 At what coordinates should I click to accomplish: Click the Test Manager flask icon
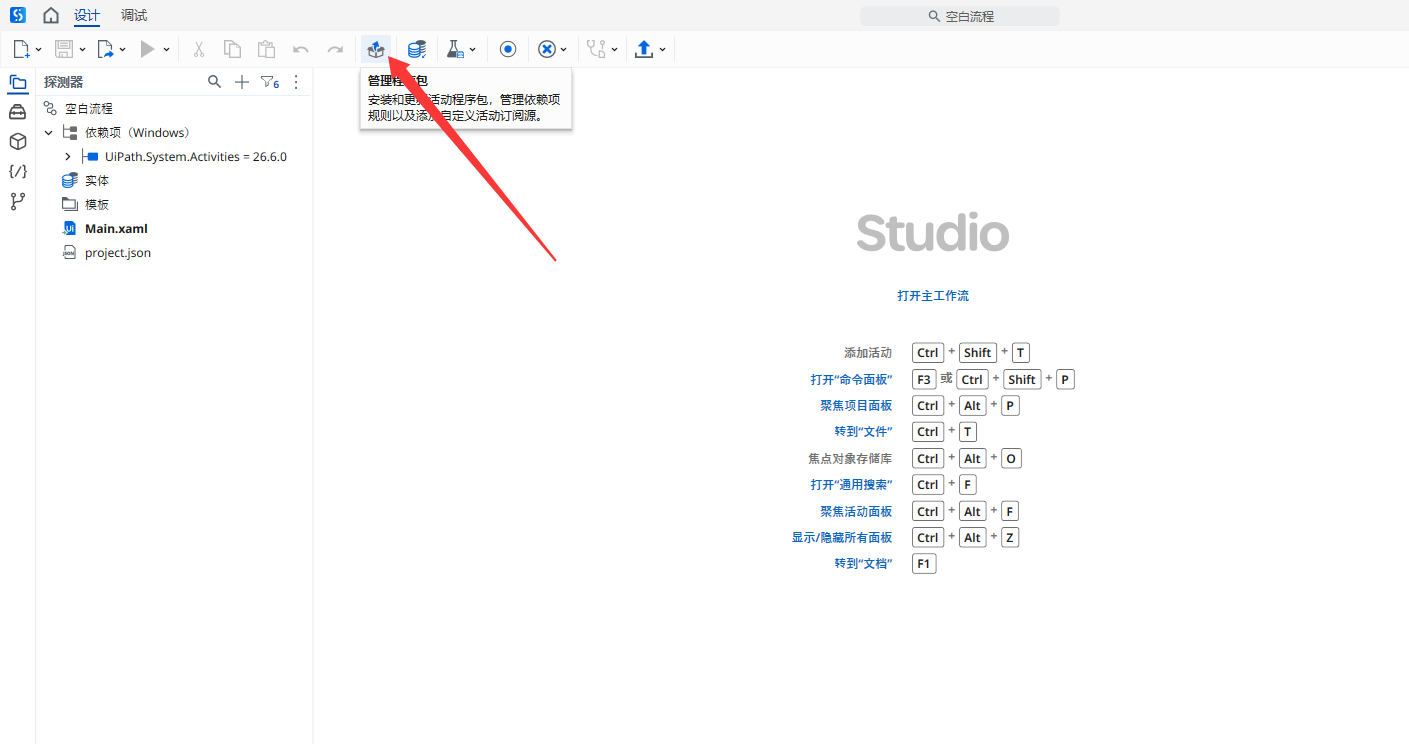pyautogui.click(x=455, y=49)
